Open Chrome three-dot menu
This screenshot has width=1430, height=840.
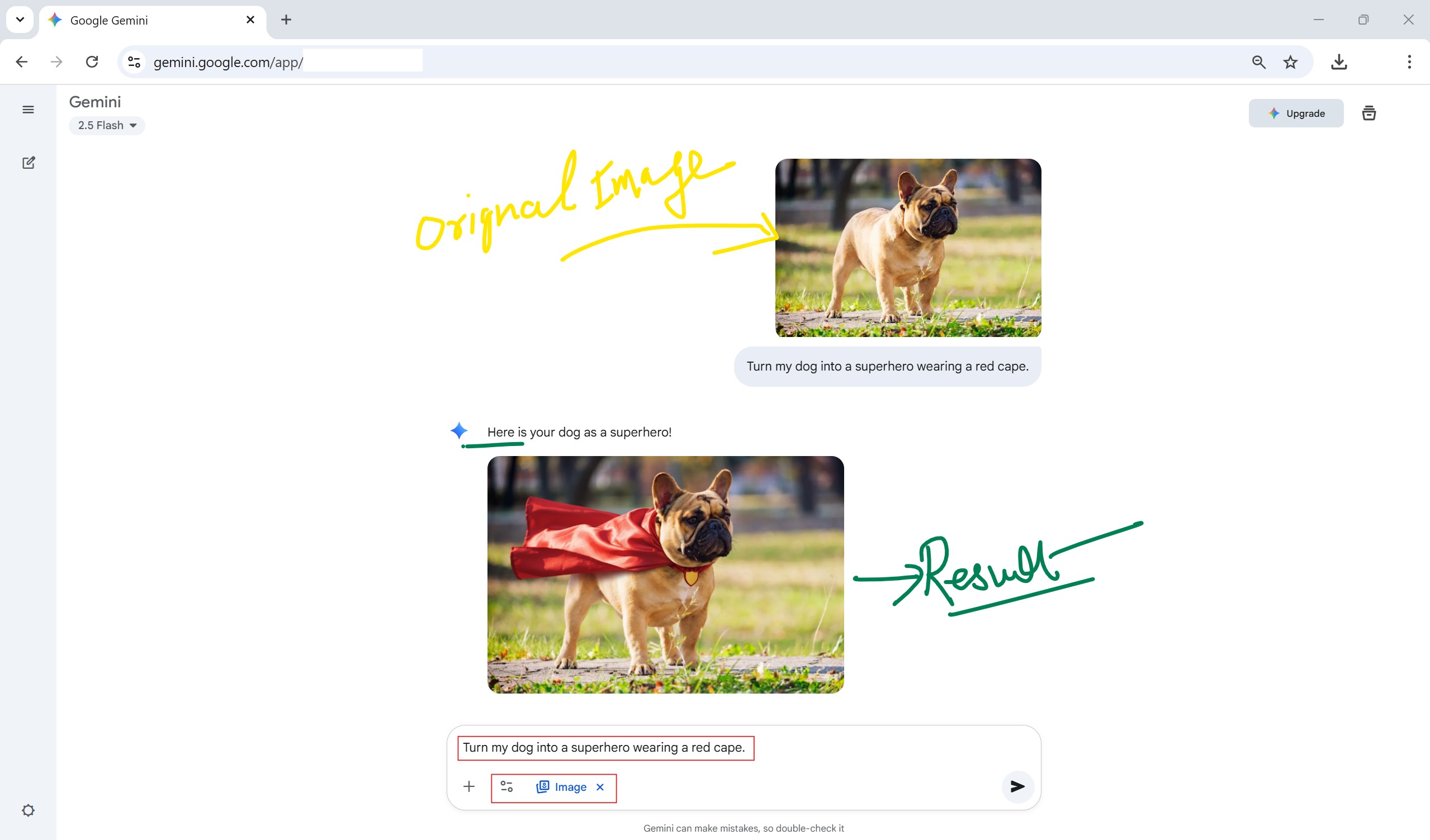click(1409, 62)
